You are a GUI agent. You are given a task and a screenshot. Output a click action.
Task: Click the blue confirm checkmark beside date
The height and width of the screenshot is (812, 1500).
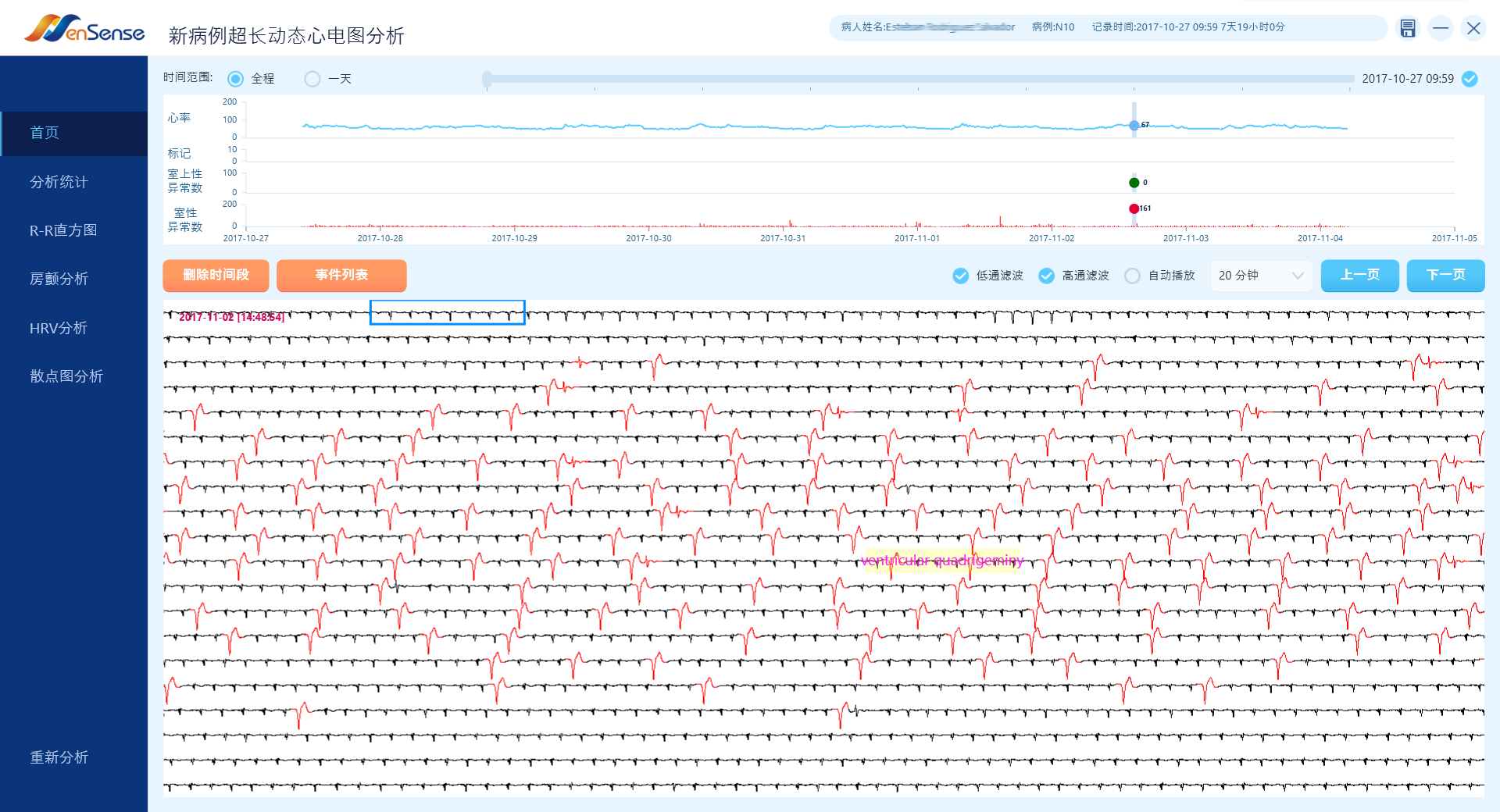click(x=1470, y=79)
